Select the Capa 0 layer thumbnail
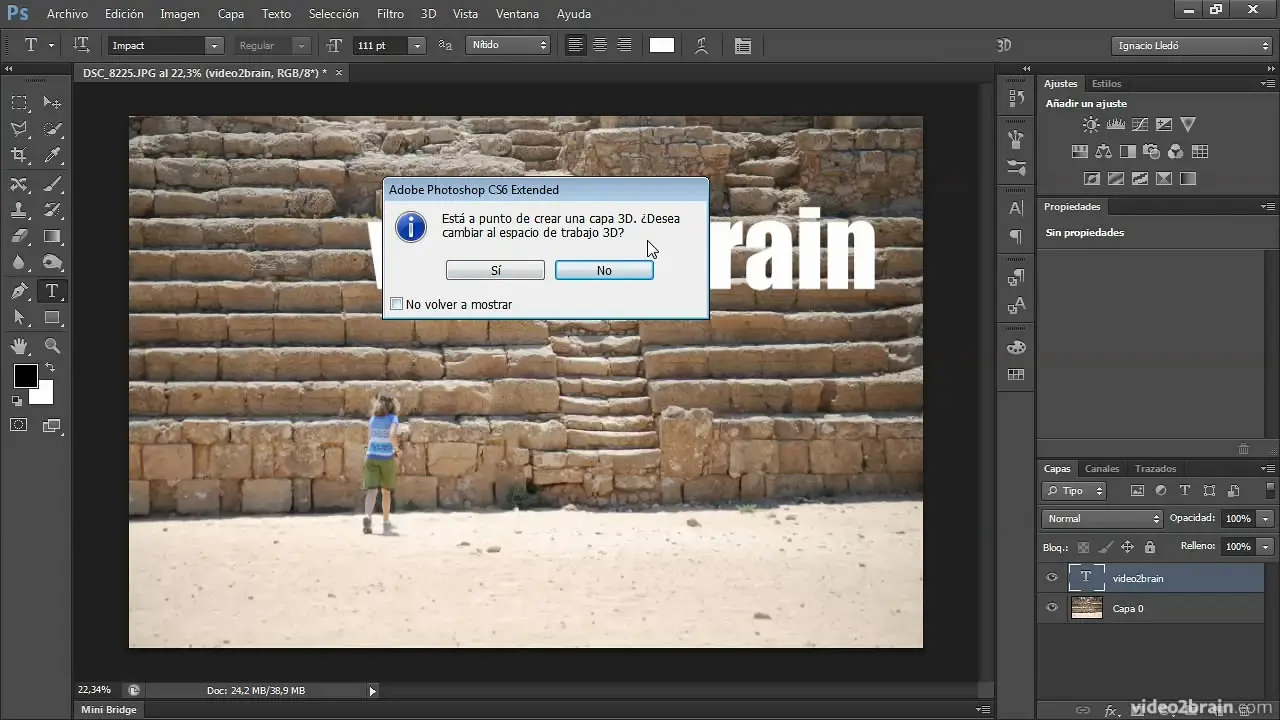The width and height of the screenshot is (1280, 720). [1086, 608]
